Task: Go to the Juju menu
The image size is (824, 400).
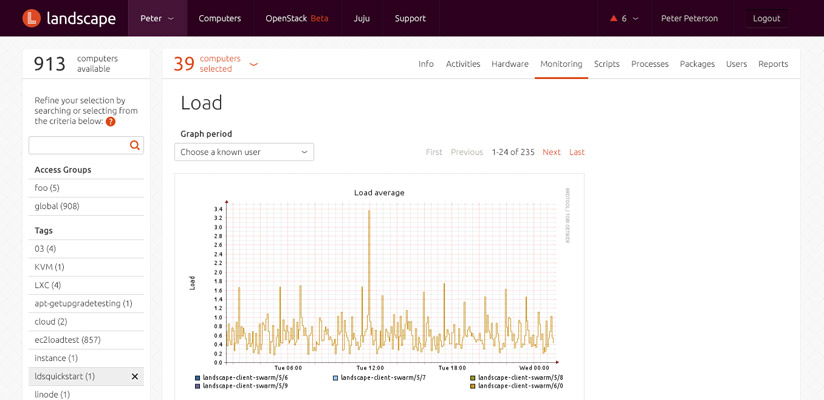Action: pyautogui.click(x=362, y=18)
